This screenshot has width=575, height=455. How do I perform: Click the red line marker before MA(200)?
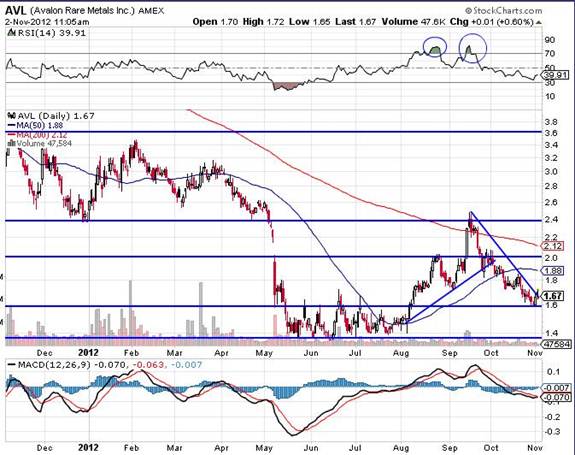[11, 135]
